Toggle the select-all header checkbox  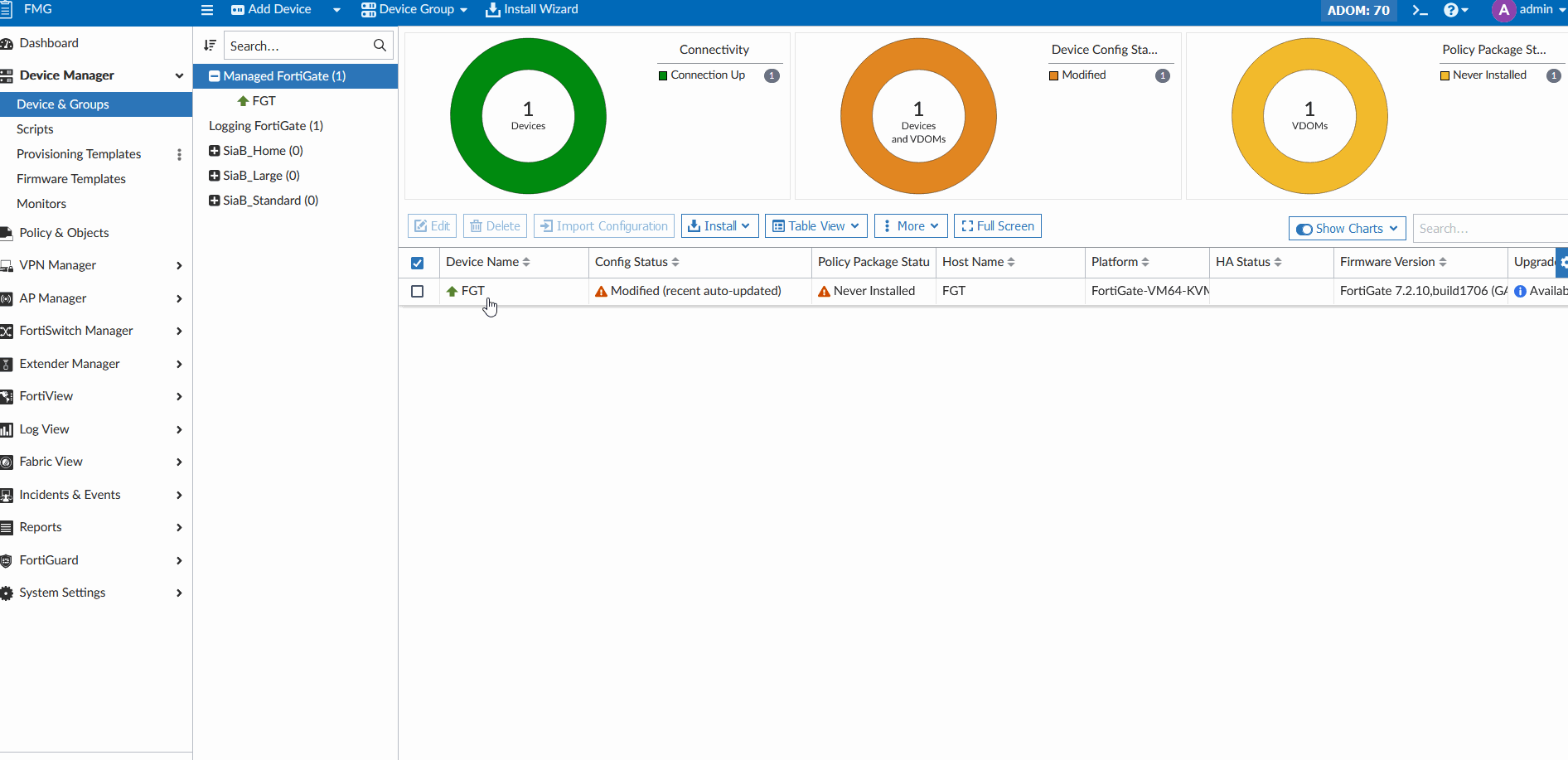tap(418, 263)
